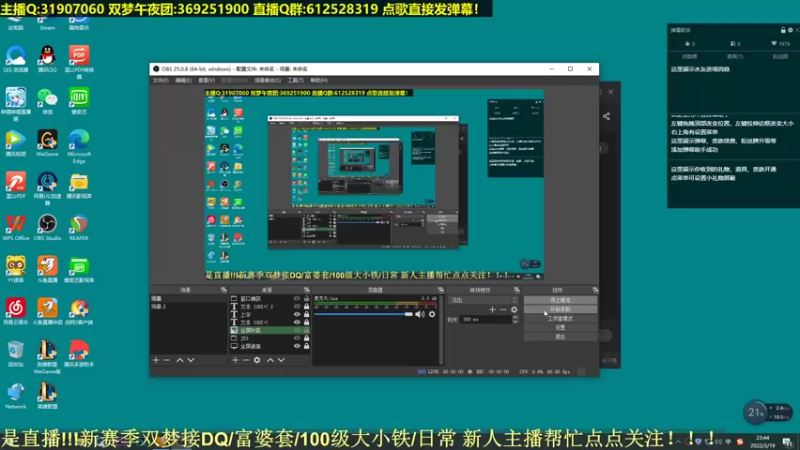This screenshot has height=450, width=800.
Task: Click the share icon in the window behind OBS
Action: tap(606, 116)
